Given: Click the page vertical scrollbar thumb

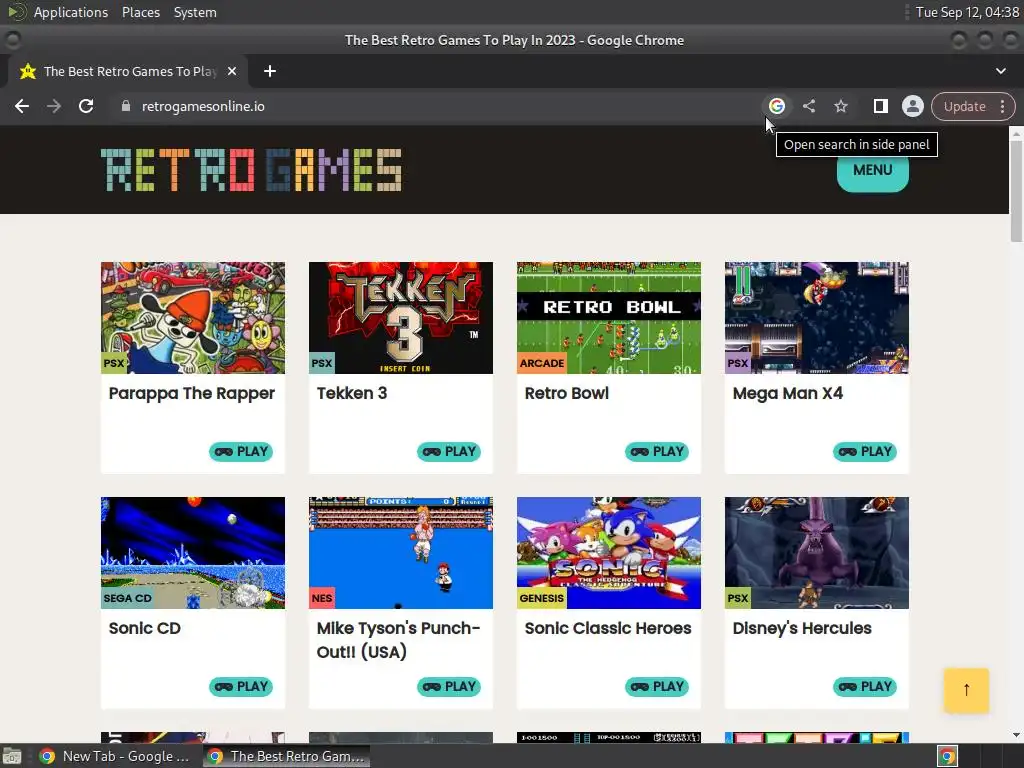Looking at the screenshot, I should pyautogui.click(x=1016, y=189).
